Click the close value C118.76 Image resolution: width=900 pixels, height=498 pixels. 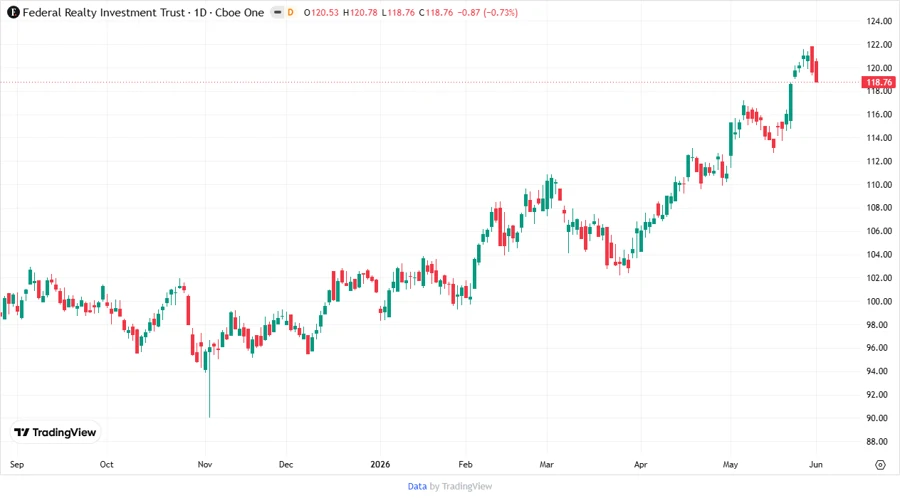click(x=436, y=13)
